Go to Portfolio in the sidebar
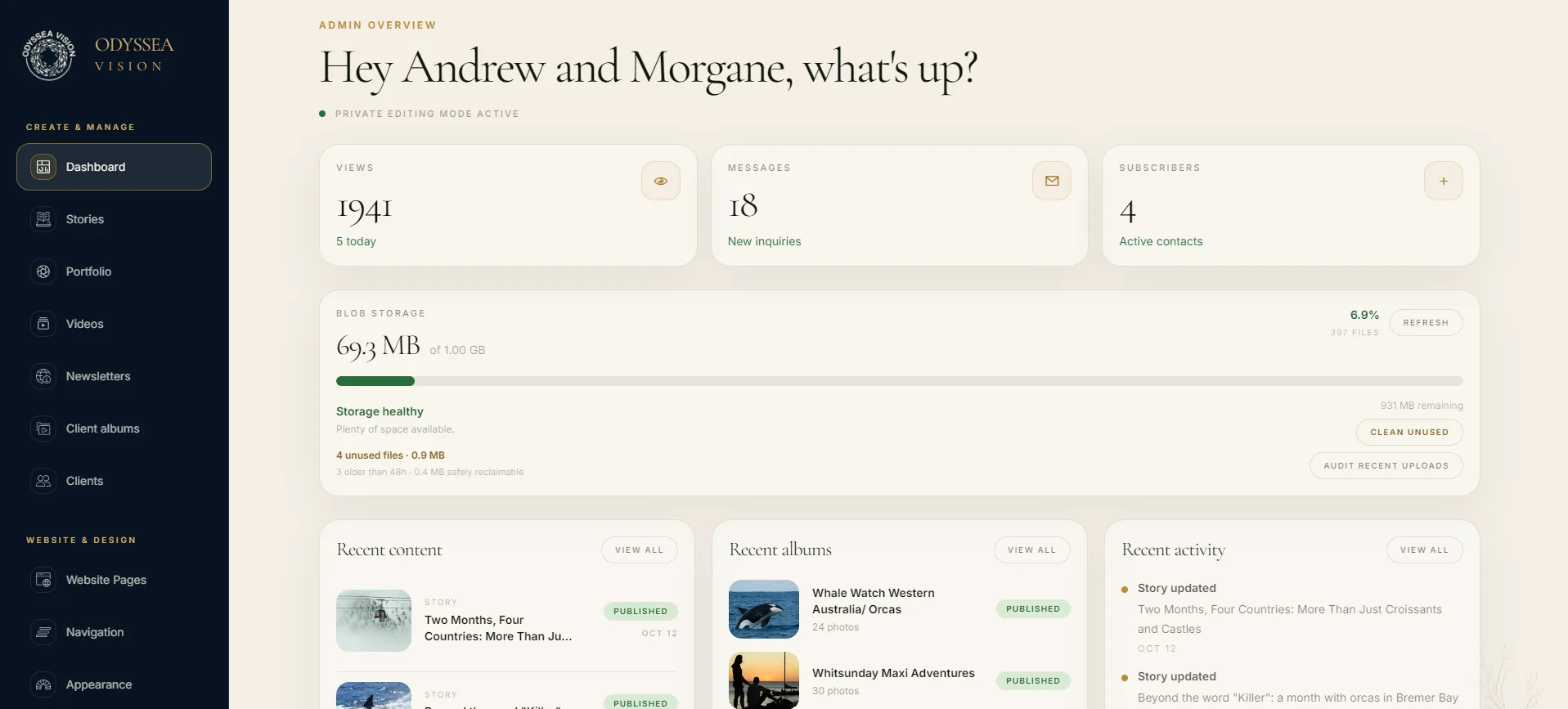 tap(114, 271)
